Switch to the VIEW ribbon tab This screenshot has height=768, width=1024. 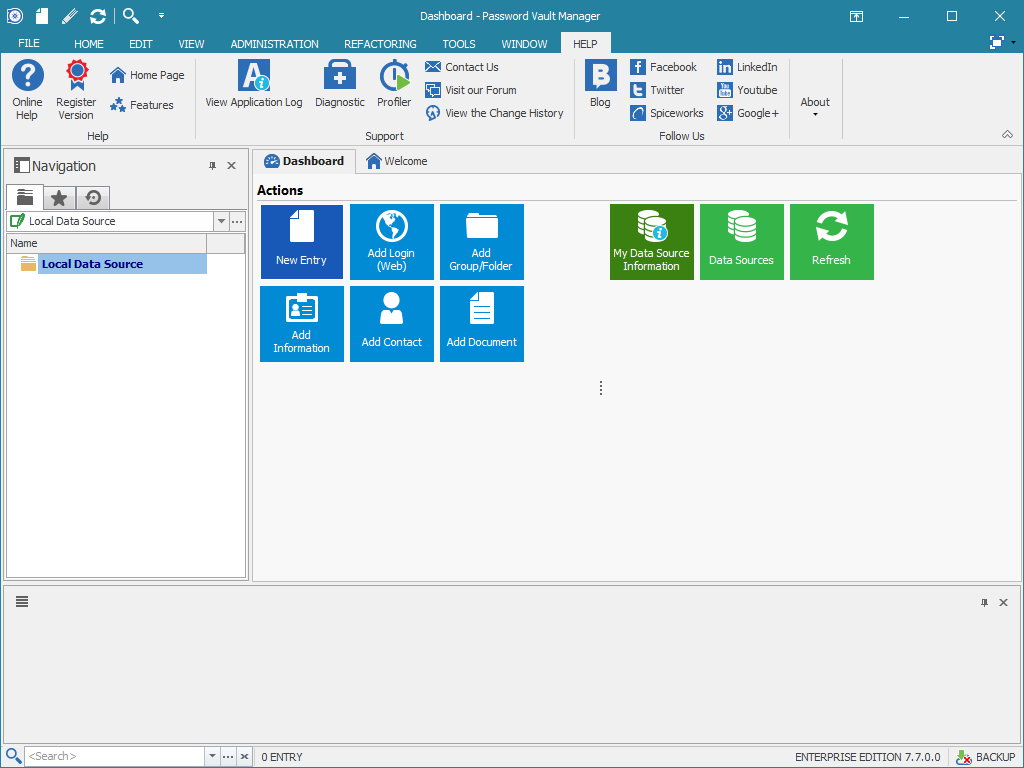pos(191,44)
